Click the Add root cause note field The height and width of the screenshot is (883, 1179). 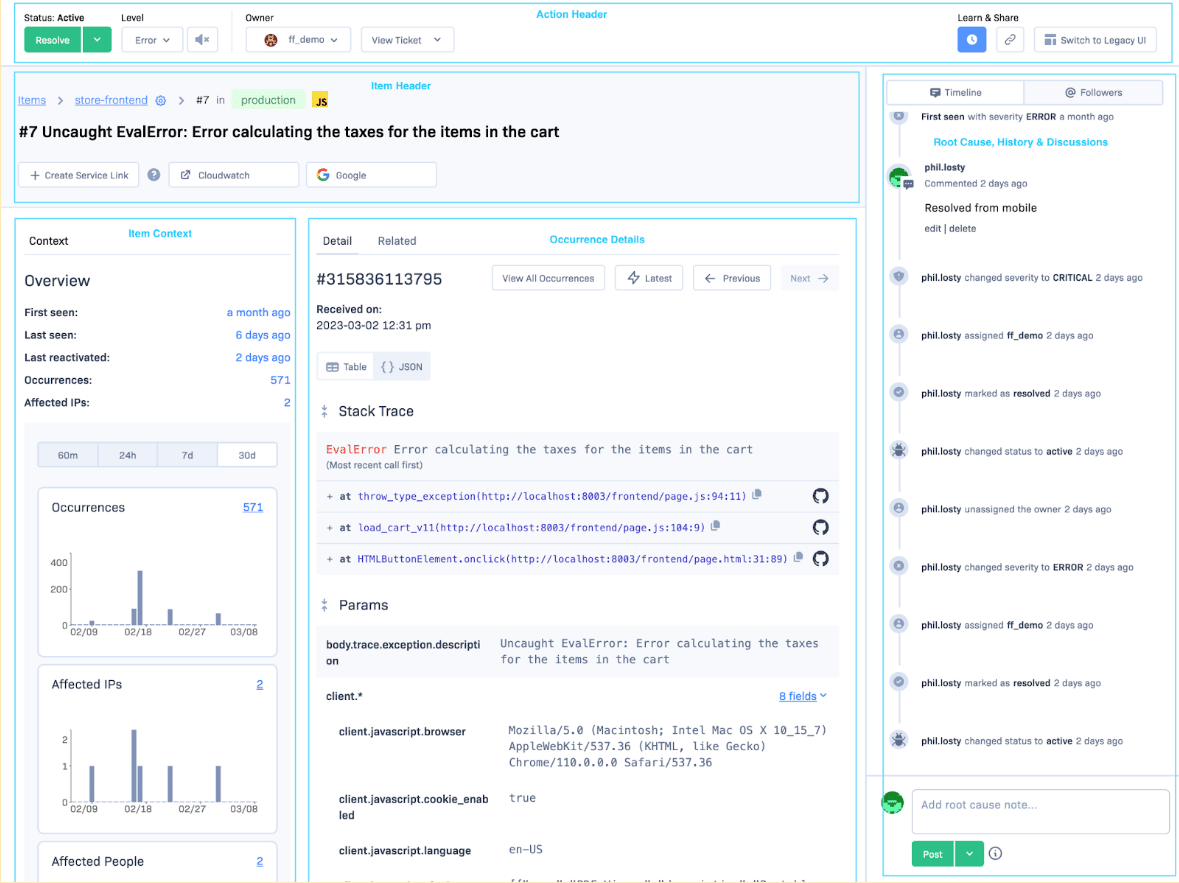click(x=1040, y=811)
